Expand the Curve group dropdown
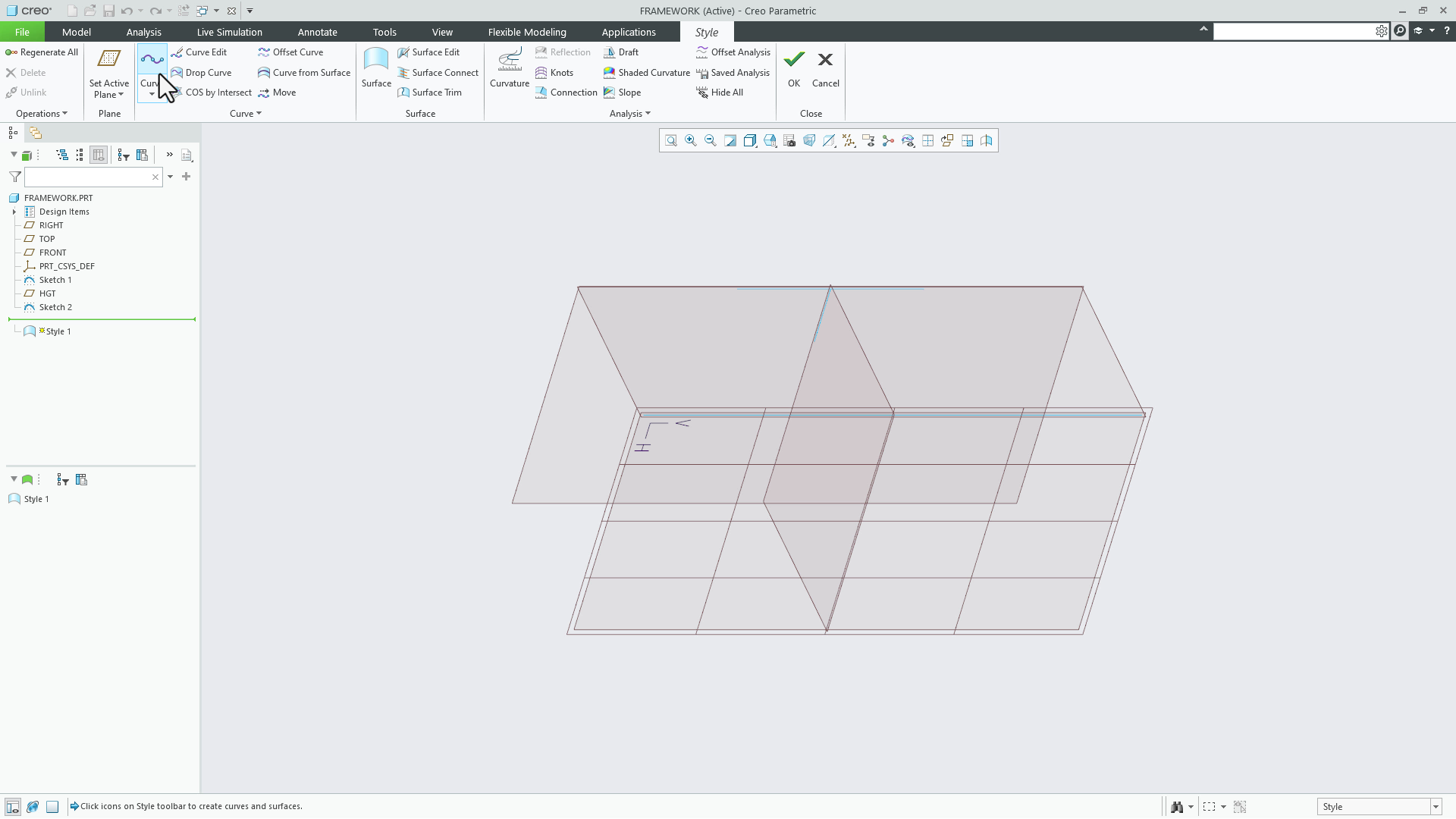Image resolution: width=1456 pixels, height=819 pixels. [x=246, y=114]
